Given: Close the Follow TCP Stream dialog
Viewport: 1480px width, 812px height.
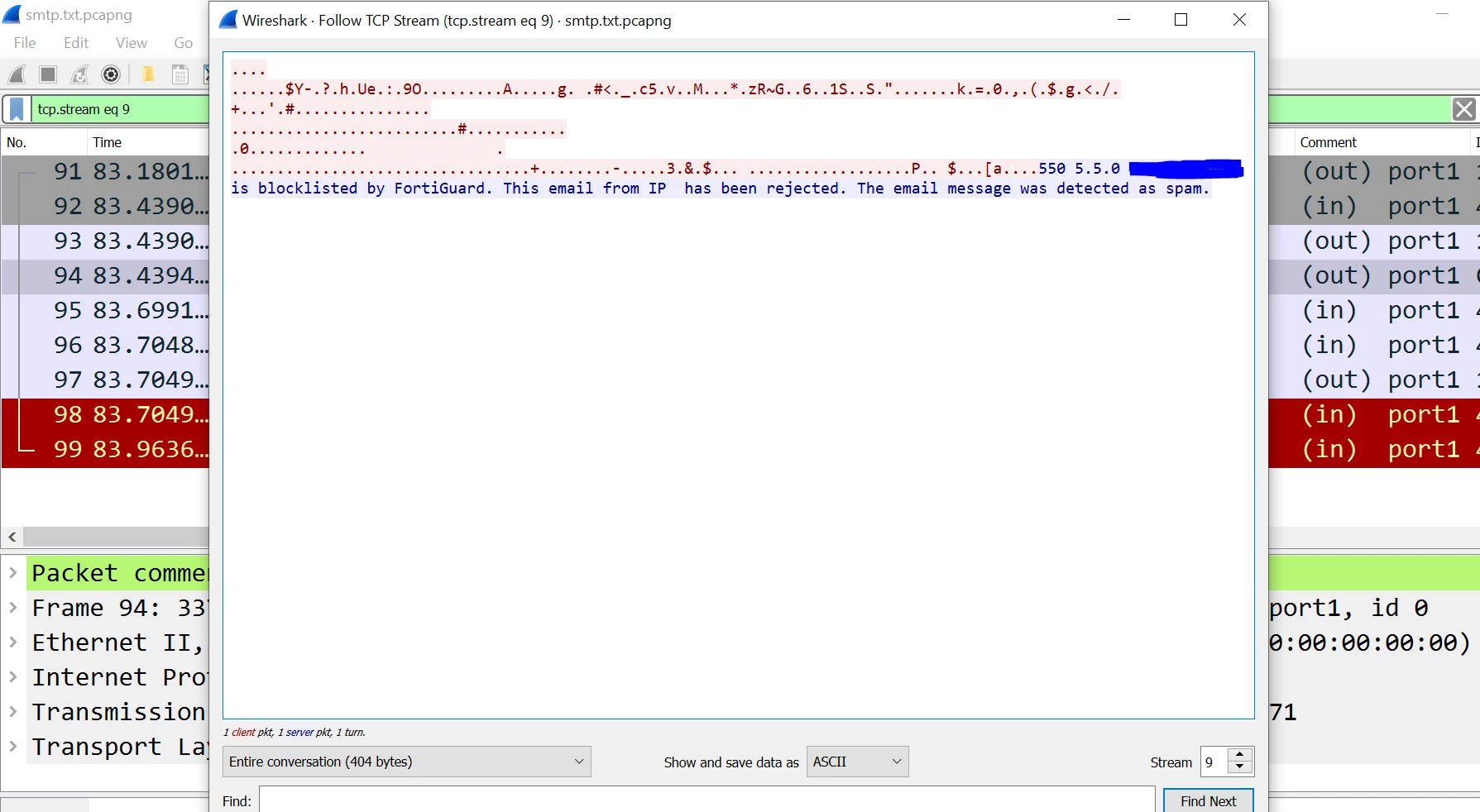Looking at the screenshot, I should (x=1239, y=20).
